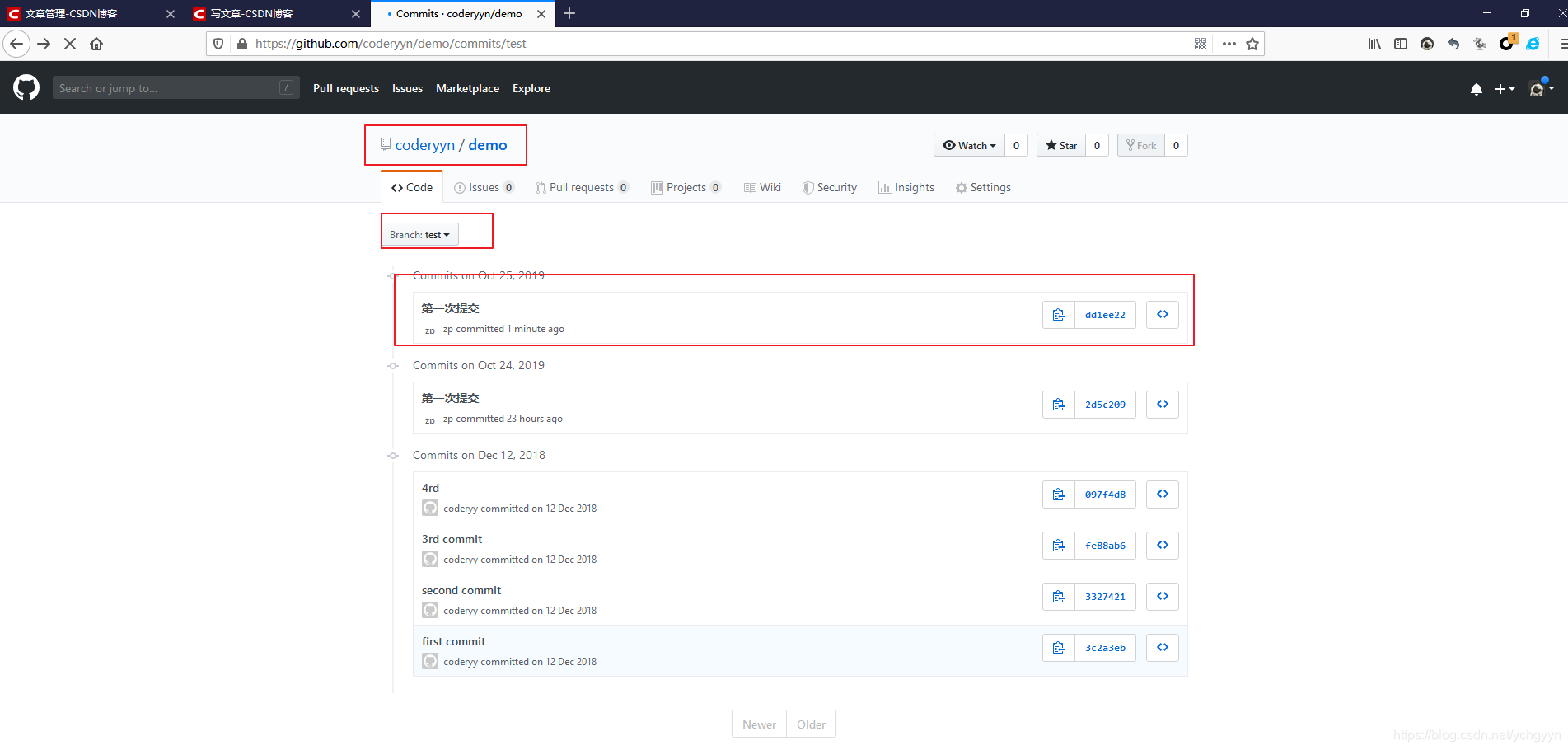Go back with browser back arrow
The height and width of the screenshot is (750, 1568).
point(16,44)
